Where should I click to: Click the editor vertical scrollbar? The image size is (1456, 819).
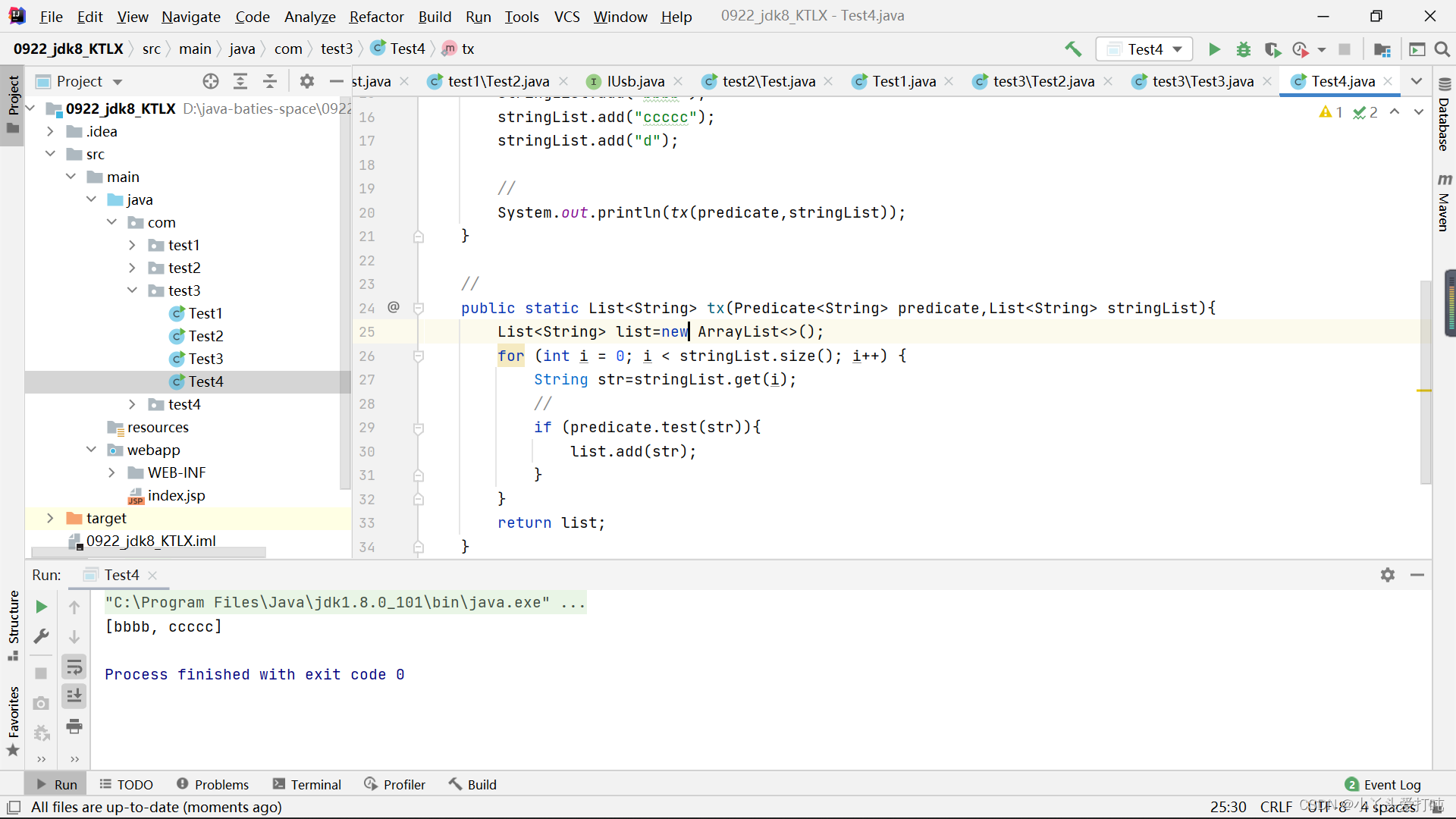click(x=1425, y=381)
